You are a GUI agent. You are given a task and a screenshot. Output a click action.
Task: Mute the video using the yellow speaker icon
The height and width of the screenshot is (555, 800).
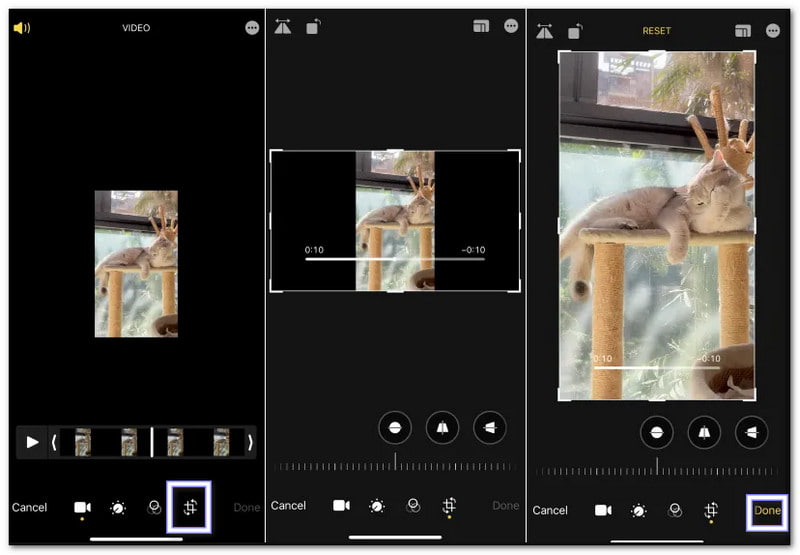coord(21,28)
